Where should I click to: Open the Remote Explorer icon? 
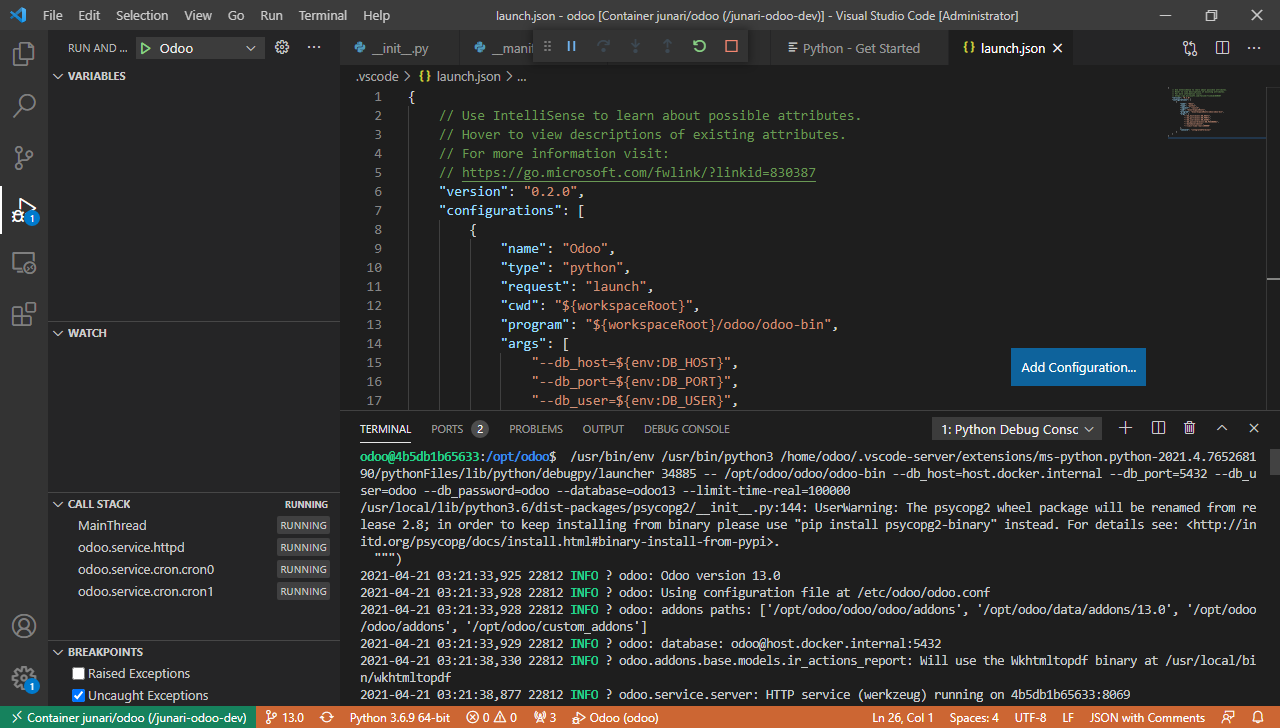(24, 262)
